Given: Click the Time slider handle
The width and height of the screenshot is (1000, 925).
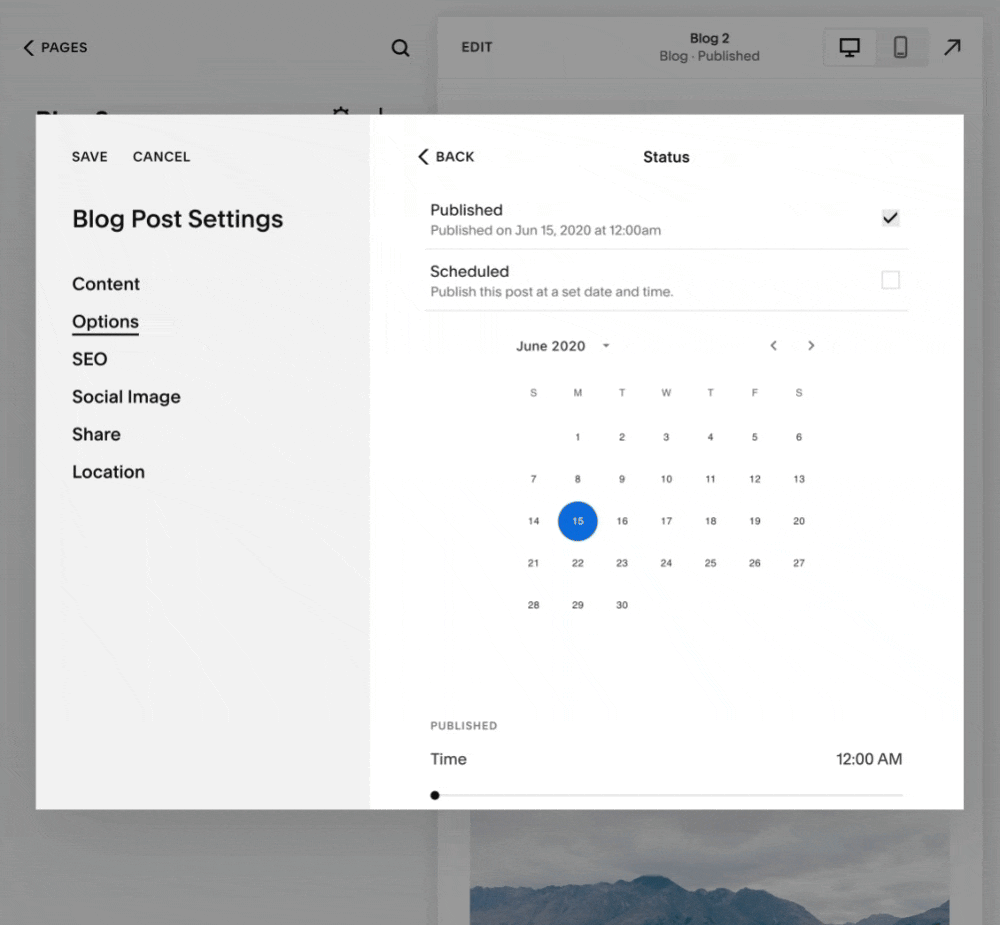Looking at the screenshot, I should click(x=435, y=796).
